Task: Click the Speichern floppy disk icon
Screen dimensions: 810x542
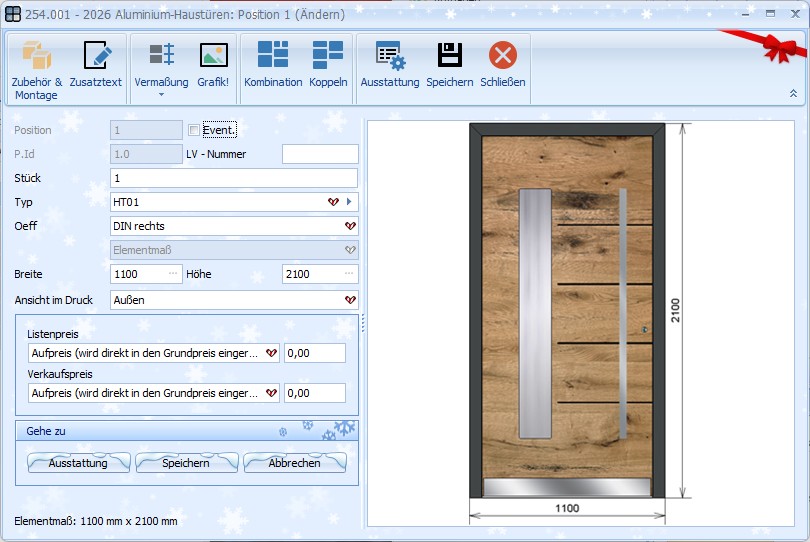Action: (x=449, y=56)
